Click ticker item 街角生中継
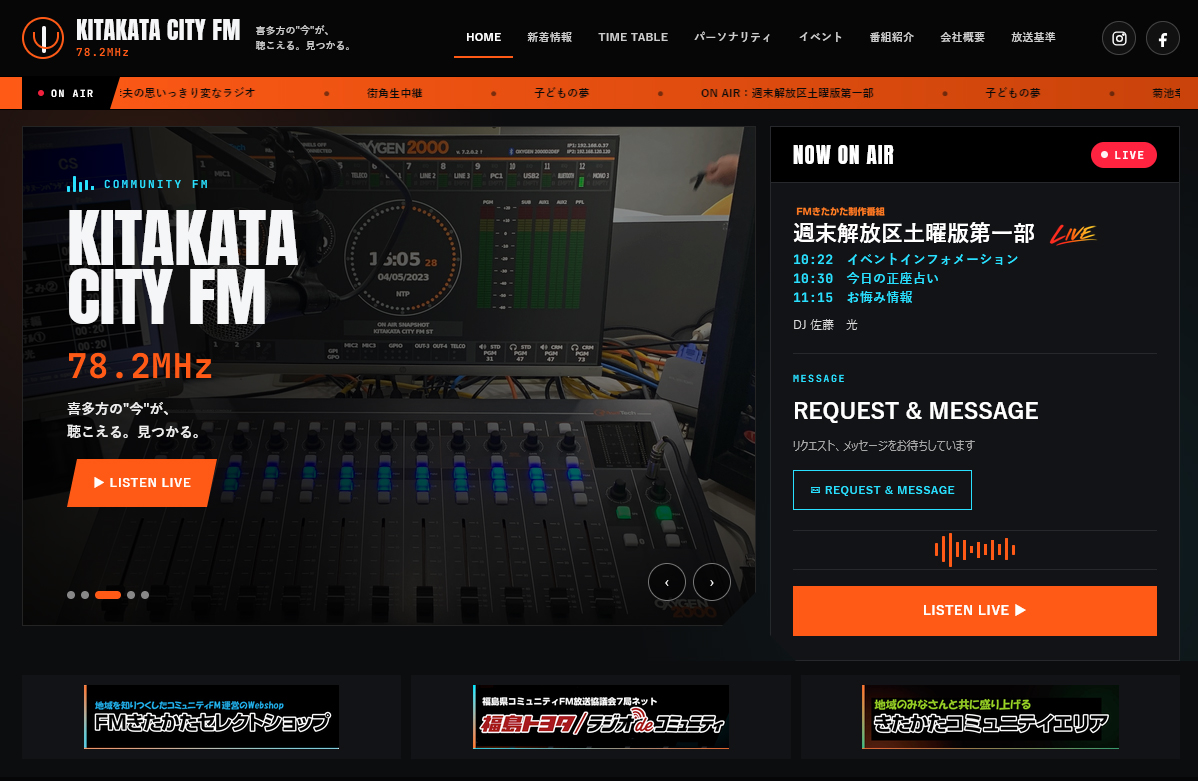Image resolution: width=1198 pixels, height=781 pixels. pos(394,93)
